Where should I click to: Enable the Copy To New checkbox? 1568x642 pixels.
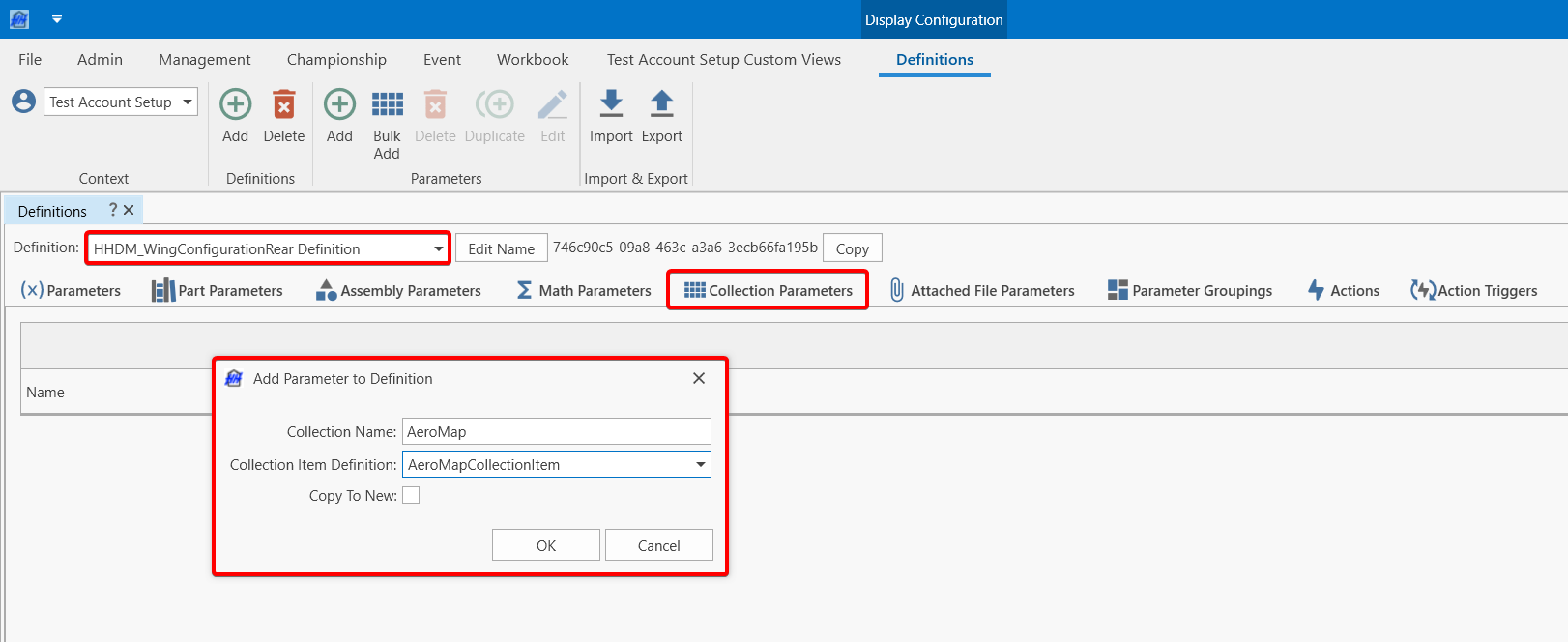tap(411, 495)
